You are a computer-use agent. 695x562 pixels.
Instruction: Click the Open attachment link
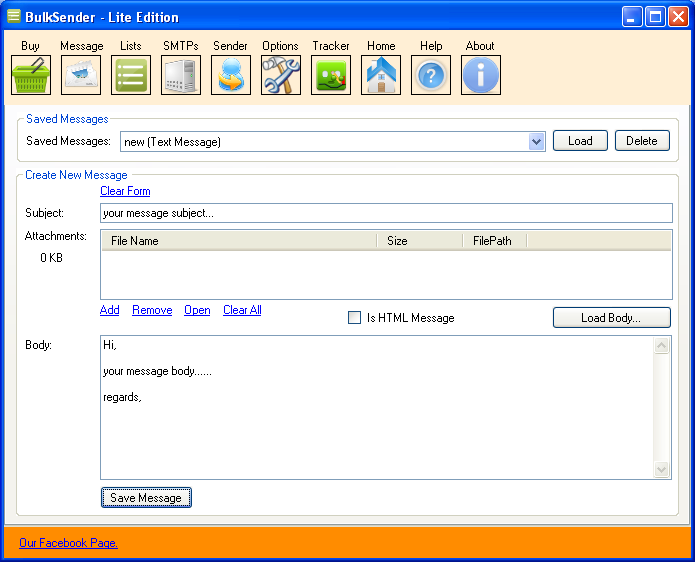tap(197, 310)
